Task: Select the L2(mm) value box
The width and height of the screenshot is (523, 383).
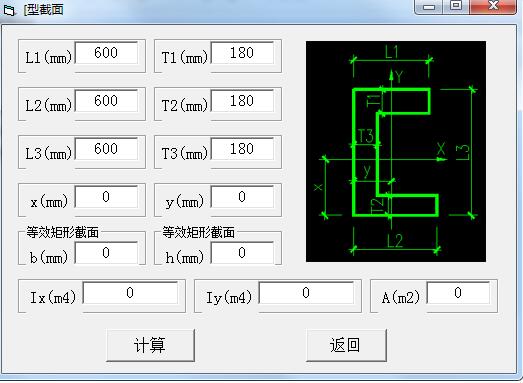Action: [106, 101]
